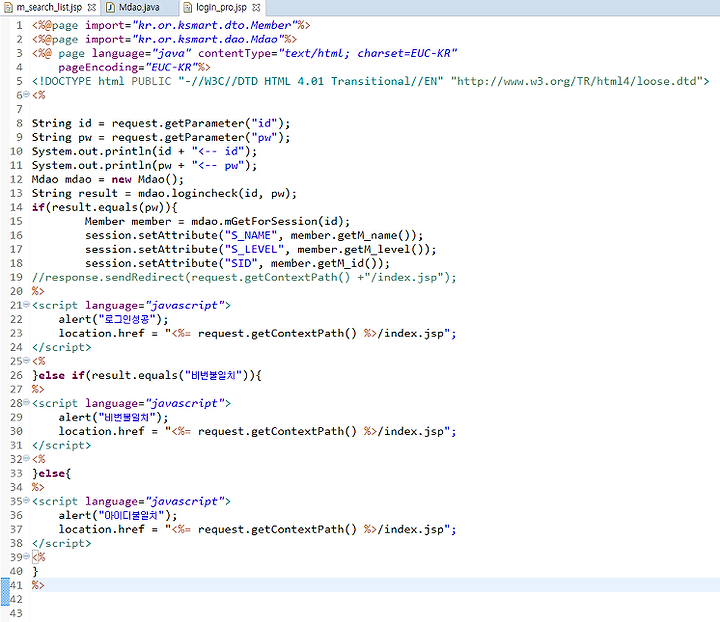
Task: Click the contentType attribute on line 3
Action: (x=328, y=53)
